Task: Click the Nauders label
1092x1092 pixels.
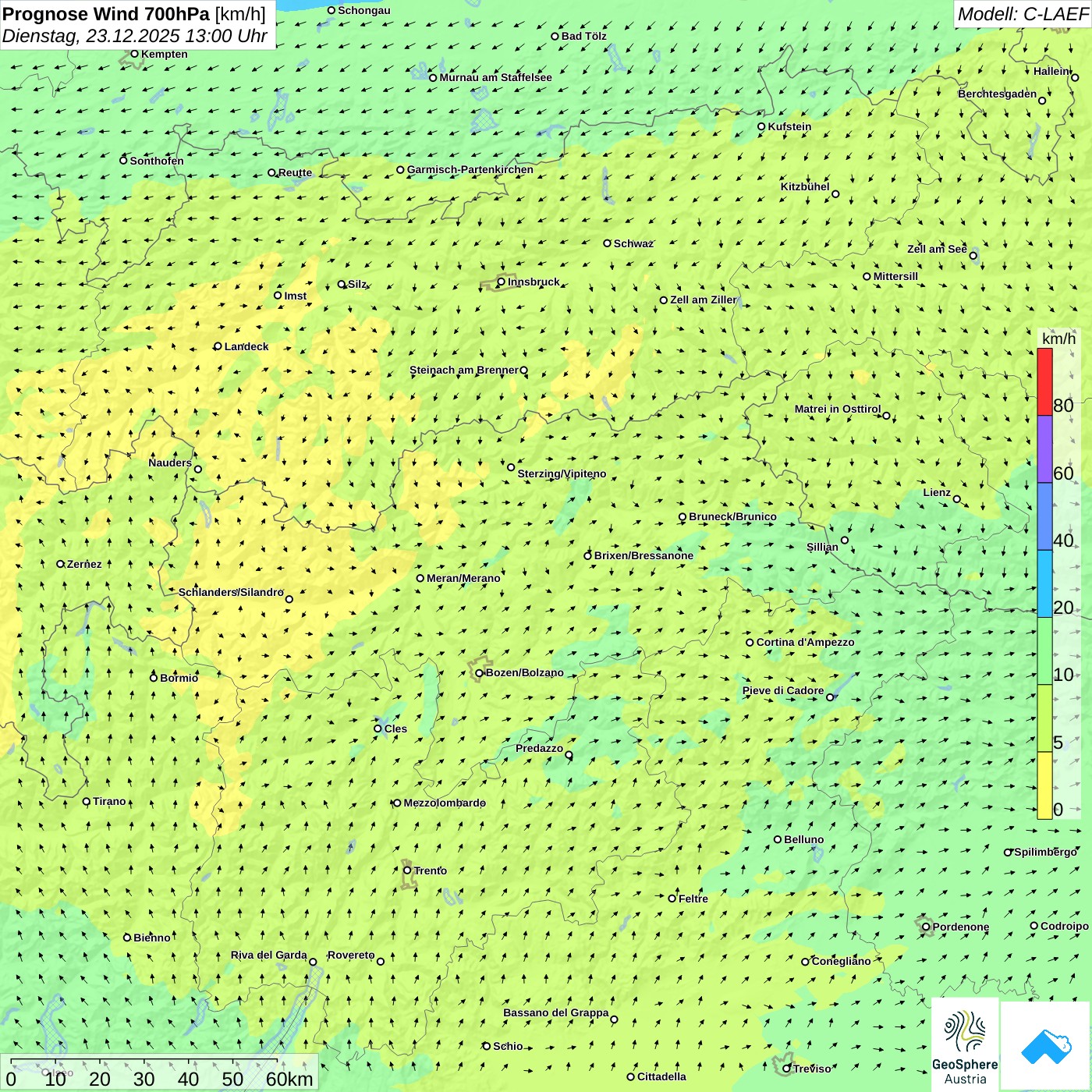Action: [170, 463]
